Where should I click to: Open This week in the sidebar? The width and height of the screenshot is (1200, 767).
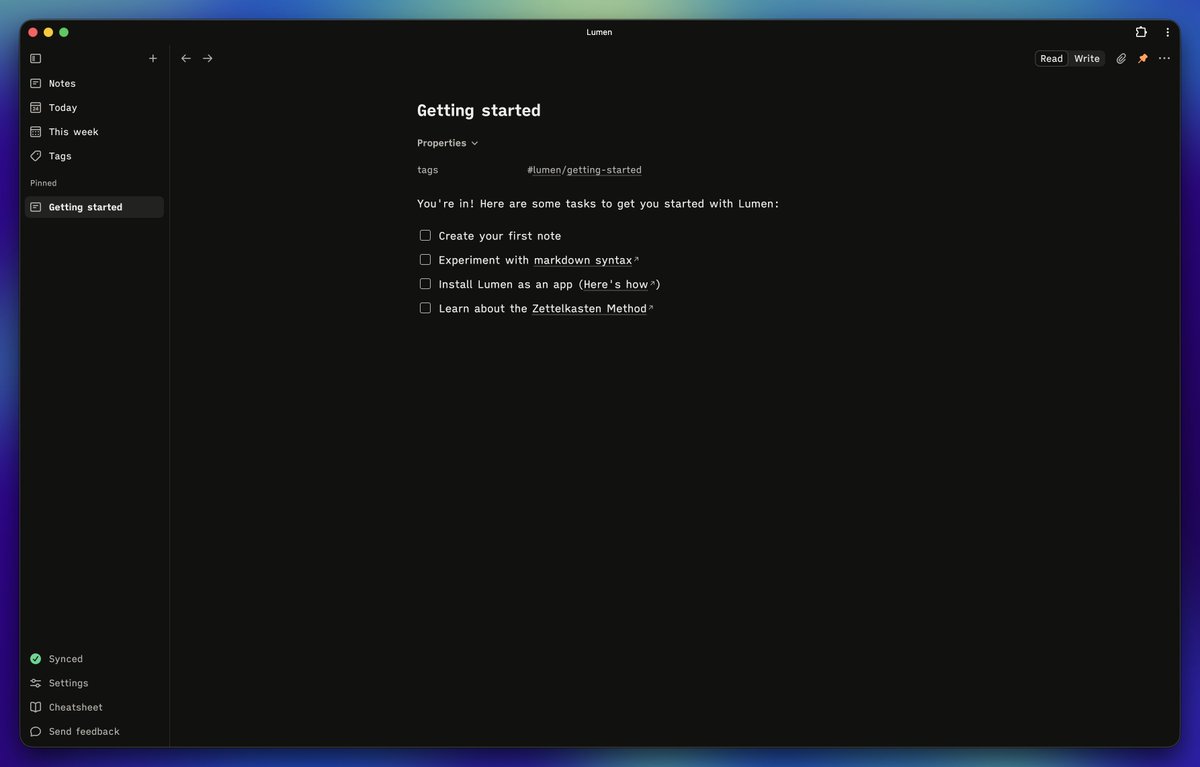(x=94, y=132)
